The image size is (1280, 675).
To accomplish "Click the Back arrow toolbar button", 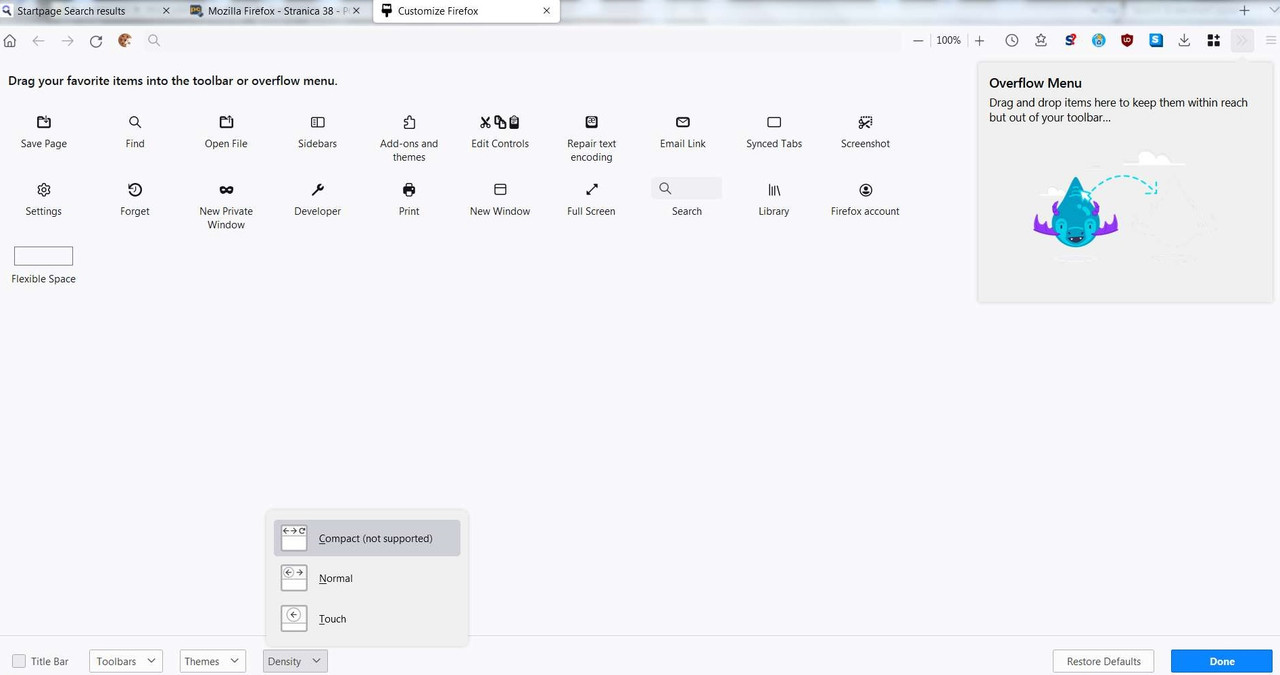I will pos(38,41).
